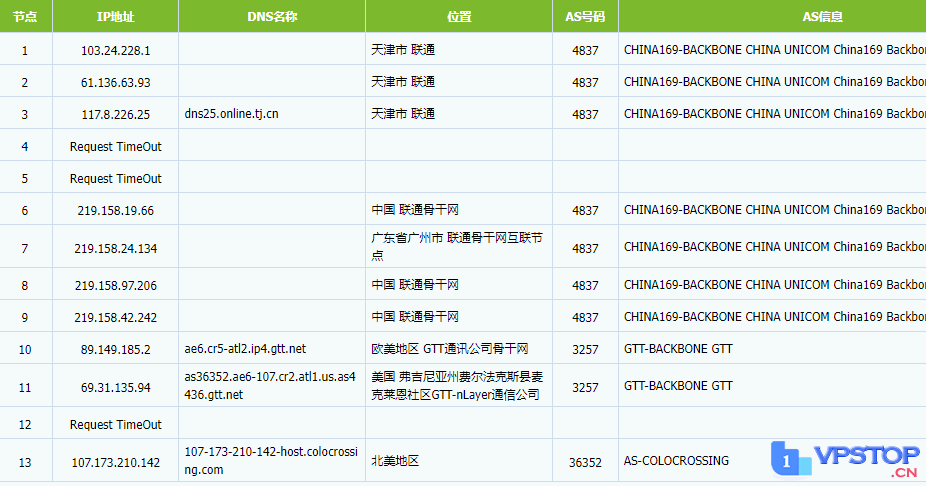Select IP address 219.158.24.134

tap(115, 249)
